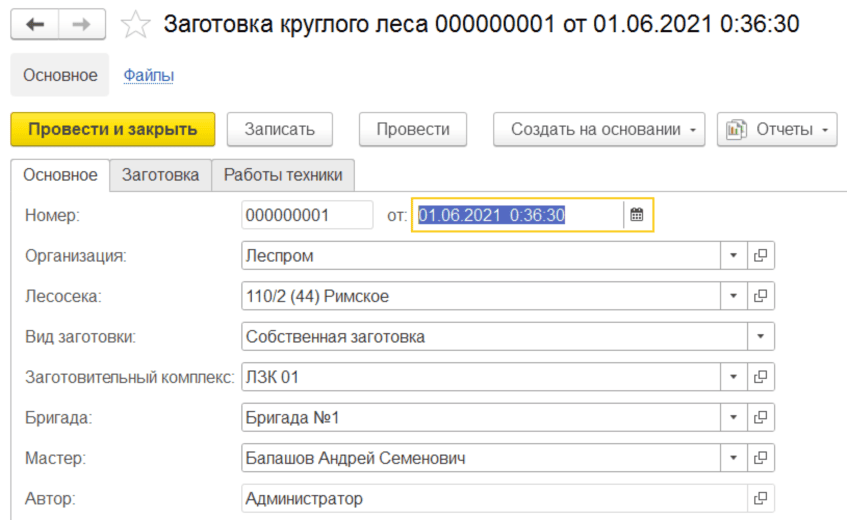Click the Организация field containing Леспром
The image size is (847, 520).
coord(481,255)
